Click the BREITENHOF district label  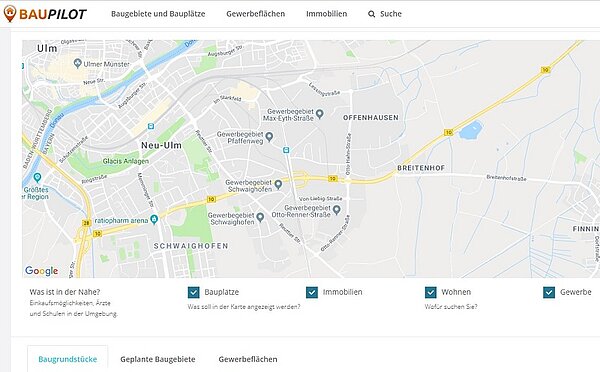(x=421, y=168)
